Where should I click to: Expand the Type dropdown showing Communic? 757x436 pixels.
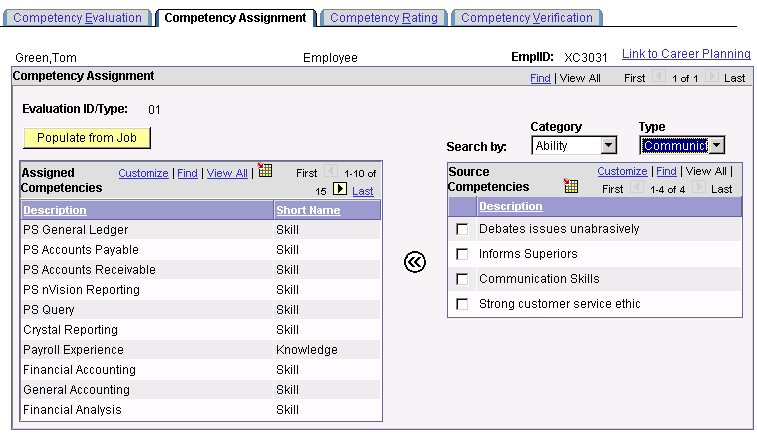tap(682, 145)
